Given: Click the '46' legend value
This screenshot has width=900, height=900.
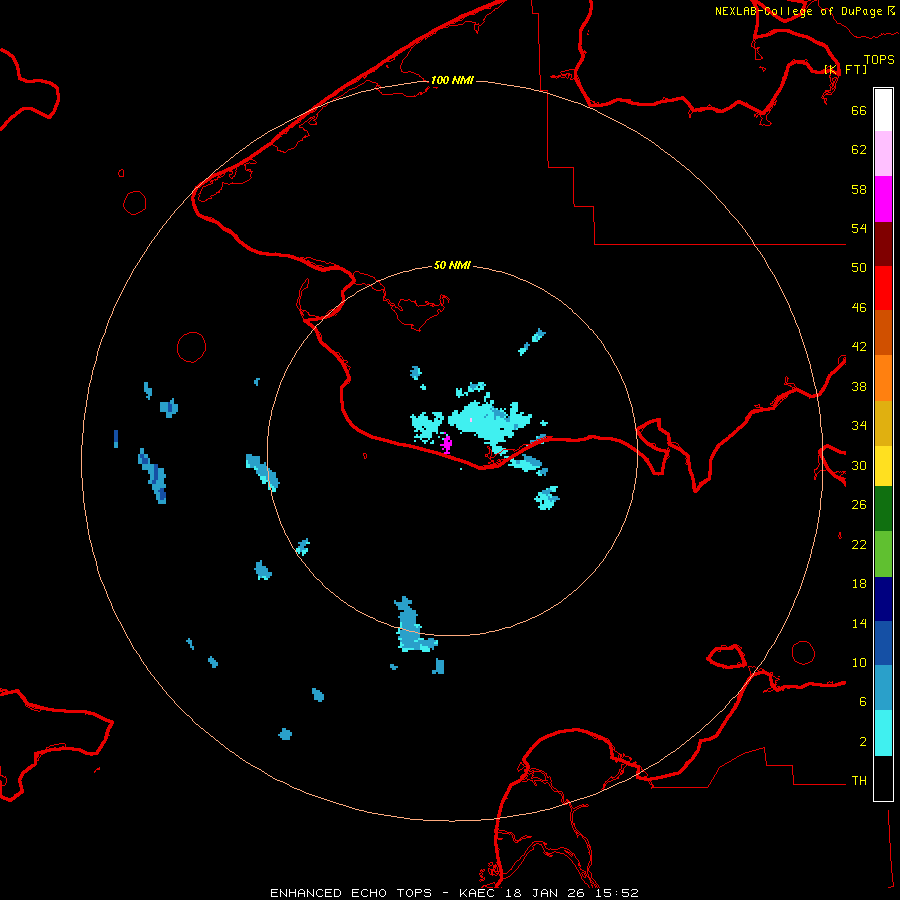Looking at the screenshot, I should click(859, 308).
